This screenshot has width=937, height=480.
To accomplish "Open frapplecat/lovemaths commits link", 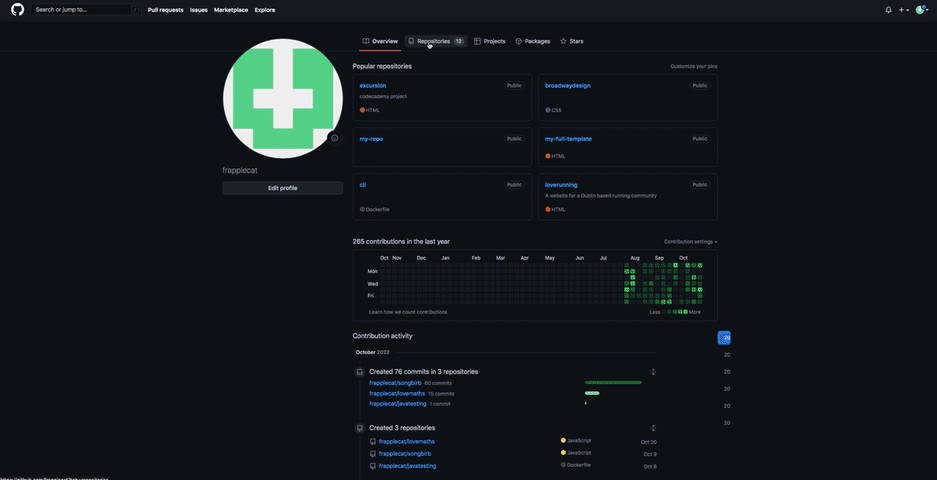I will [397, 393].
